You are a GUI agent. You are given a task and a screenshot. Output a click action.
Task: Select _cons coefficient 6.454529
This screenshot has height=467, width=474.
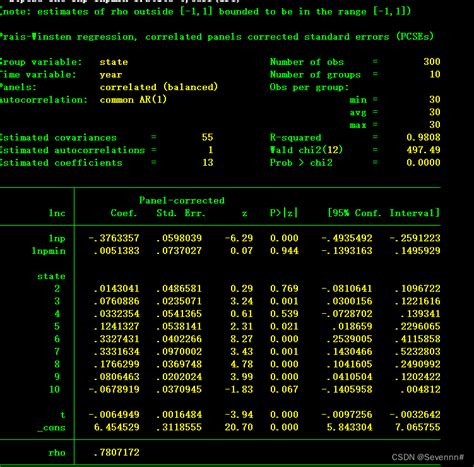pos(116,427)
